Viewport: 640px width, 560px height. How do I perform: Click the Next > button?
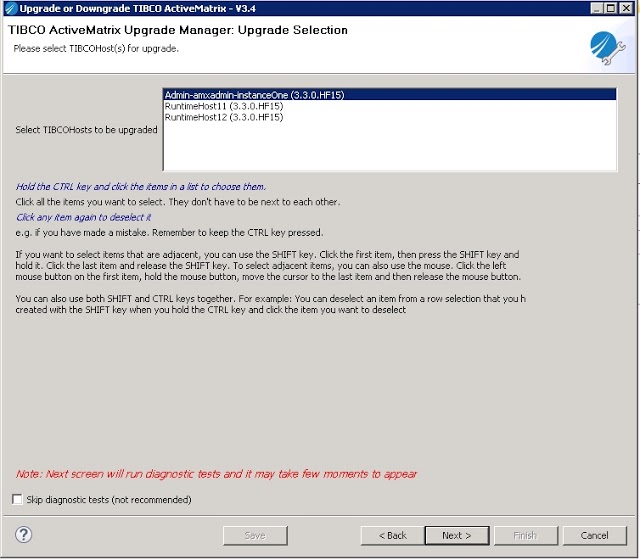pos(457,536)
